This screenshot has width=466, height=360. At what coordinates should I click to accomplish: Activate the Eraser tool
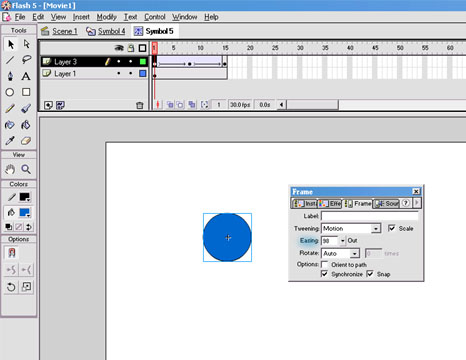[x=26, y=141]
